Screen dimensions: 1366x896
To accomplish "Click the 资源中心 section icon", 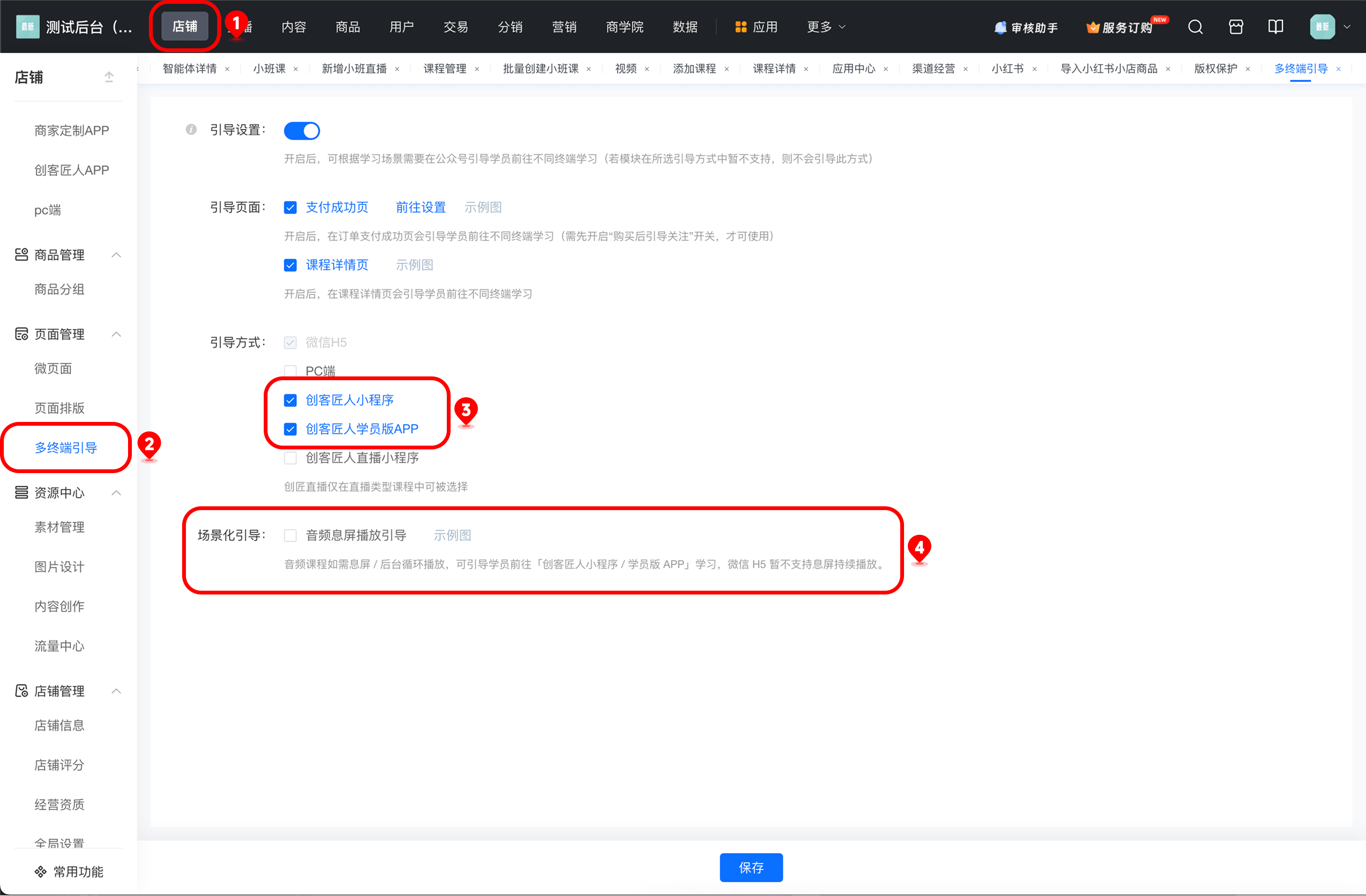I will [21, 493].
